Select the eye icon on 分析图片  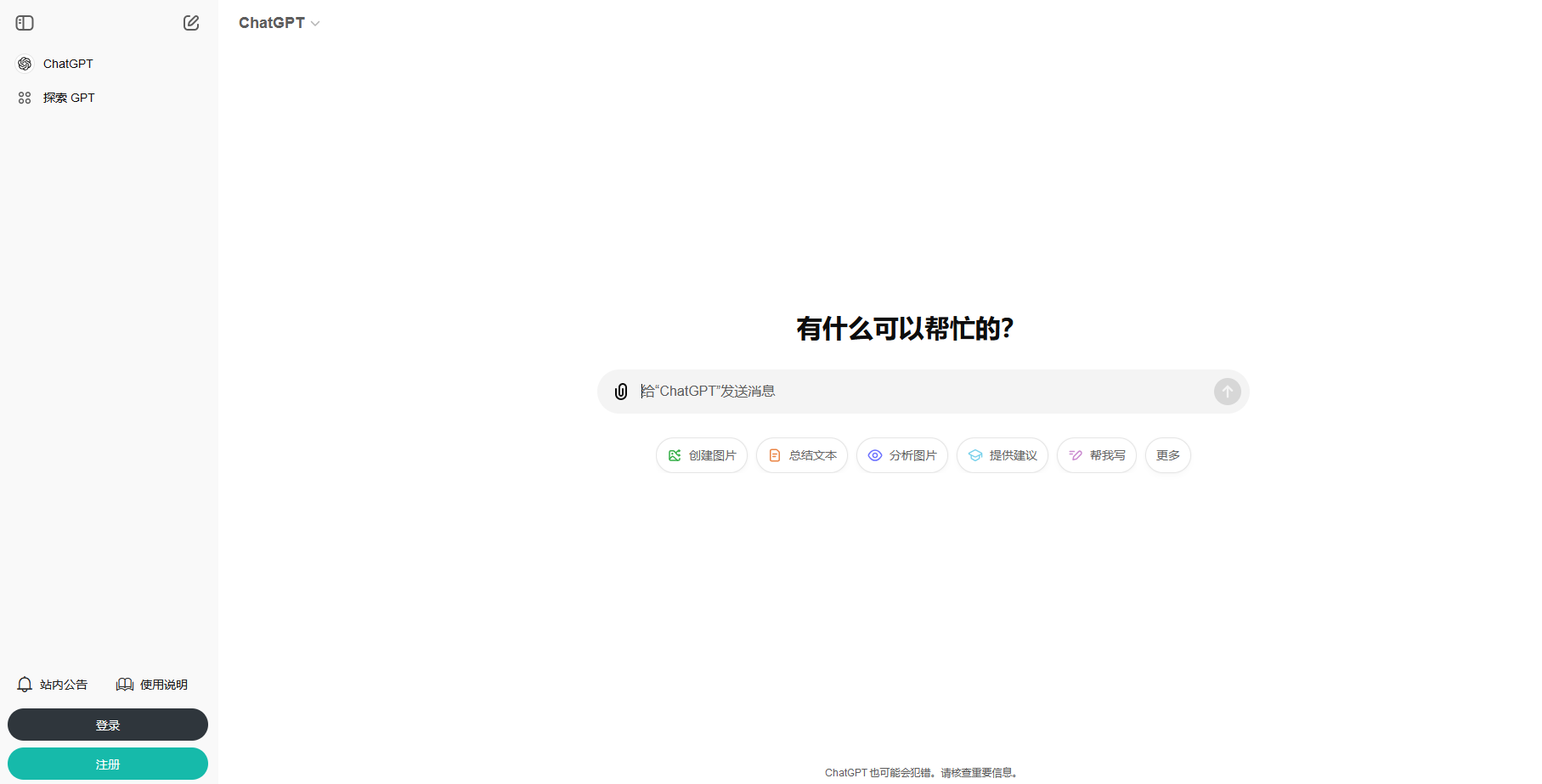click(874, 455)
